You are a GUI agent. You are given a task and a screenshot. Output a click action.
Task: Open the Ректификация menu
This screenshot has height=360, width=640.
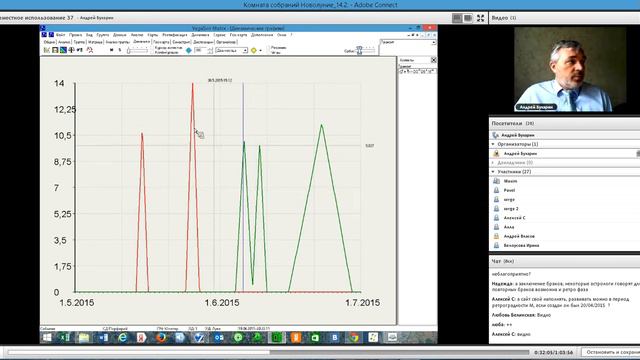click(175, 35)
